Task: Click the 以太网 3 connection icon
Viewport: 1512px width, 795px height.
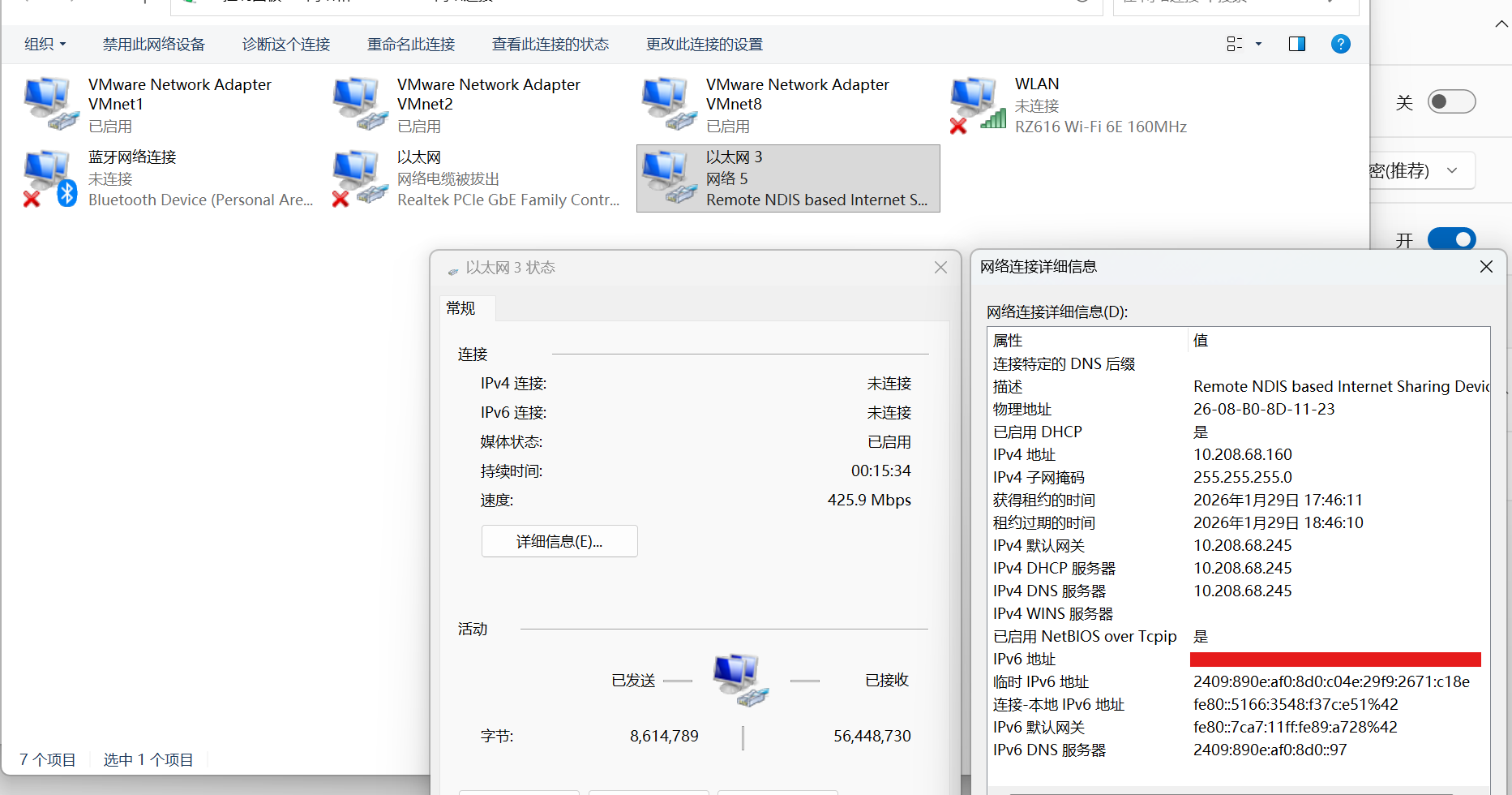Action: [666, 174]
